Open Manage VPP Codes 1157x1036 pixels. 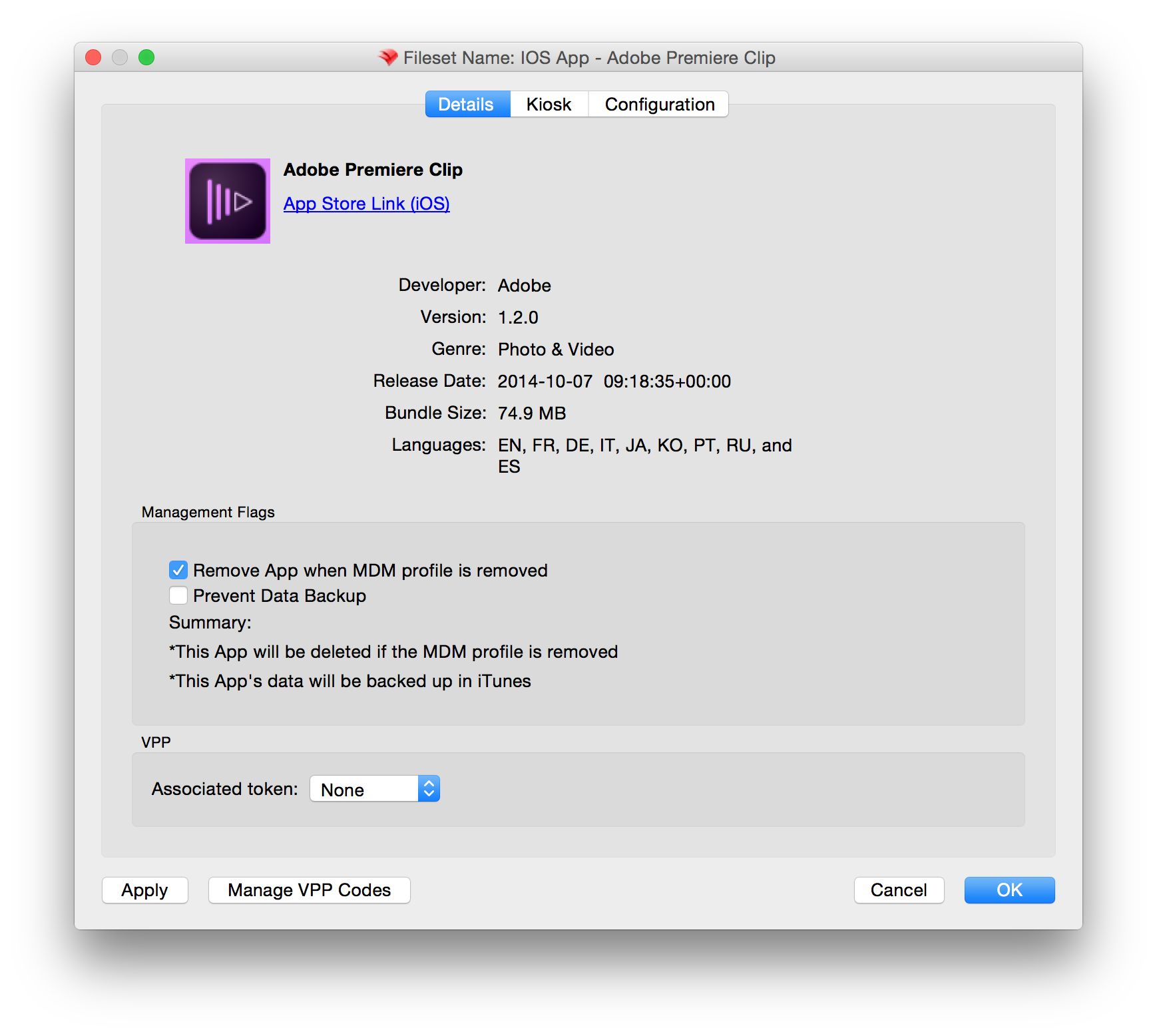(310, 890)
